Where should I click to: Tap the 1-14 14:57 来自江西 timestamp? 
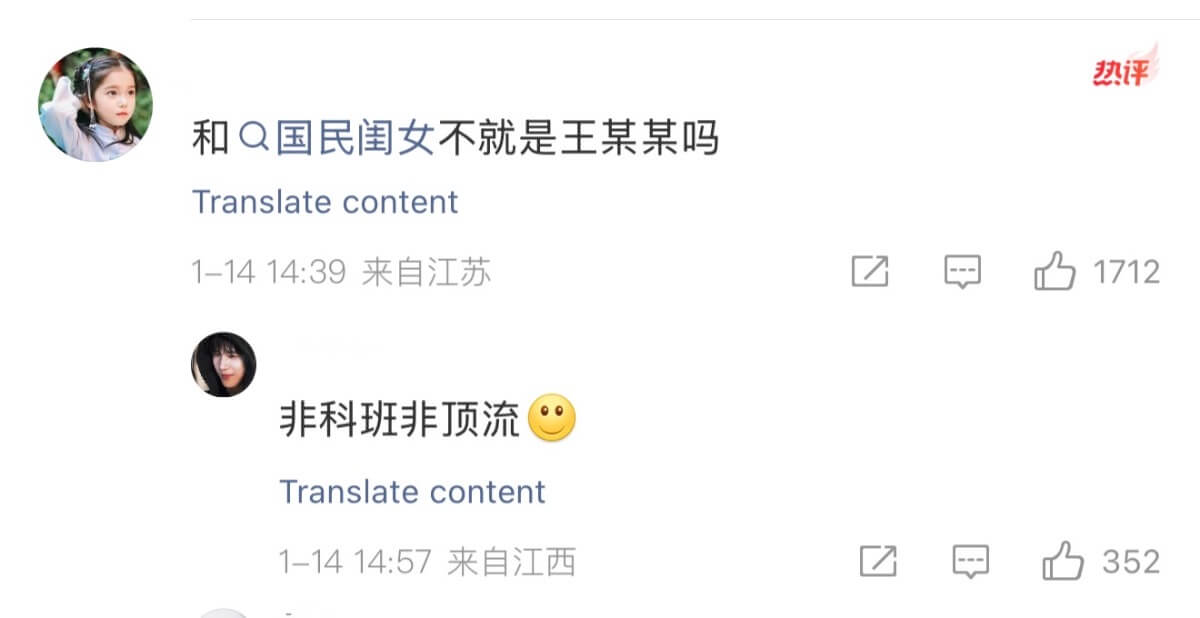[x=427, y=562]
